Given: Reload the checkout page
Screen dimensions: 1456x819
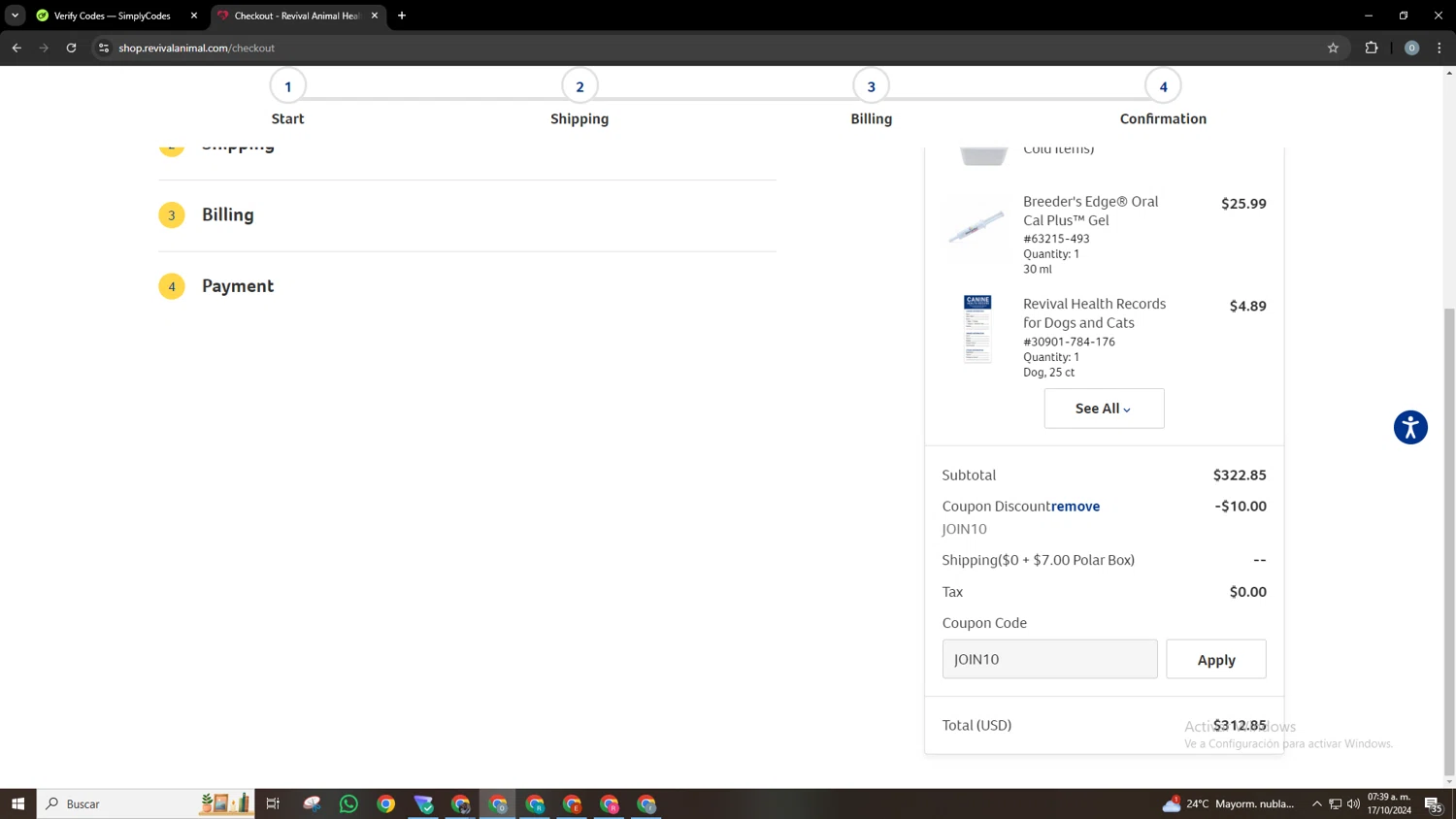Looking at the screenshot, I should [x=71, y=48].
